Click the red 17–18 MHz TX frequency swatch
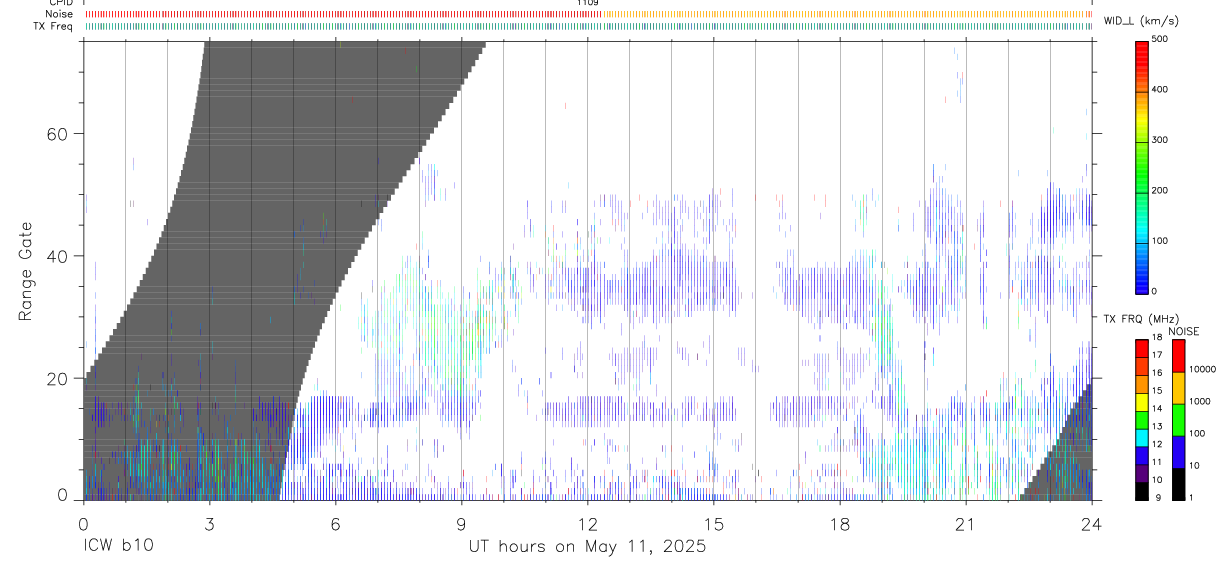Image resolution: width=1228 pixels, height=567 pixels. point(1142,348)
